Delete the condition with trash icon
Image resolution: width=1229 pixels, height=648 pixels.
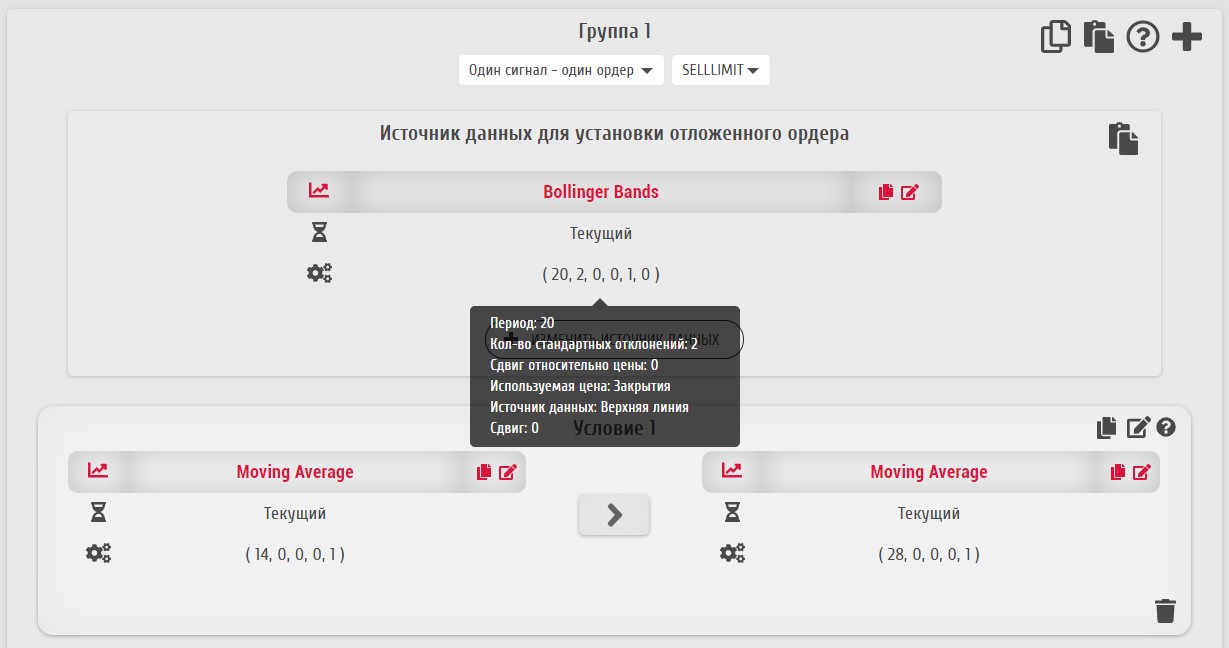(x=1165, y=610)
